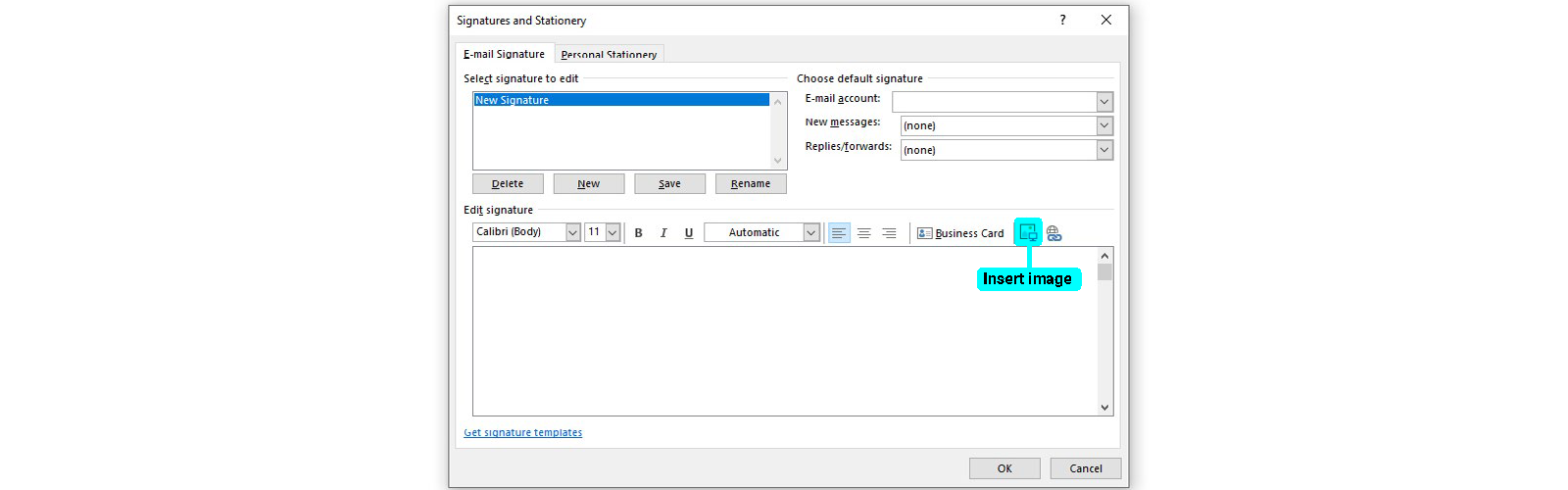Align signature text left

point(839,233)
